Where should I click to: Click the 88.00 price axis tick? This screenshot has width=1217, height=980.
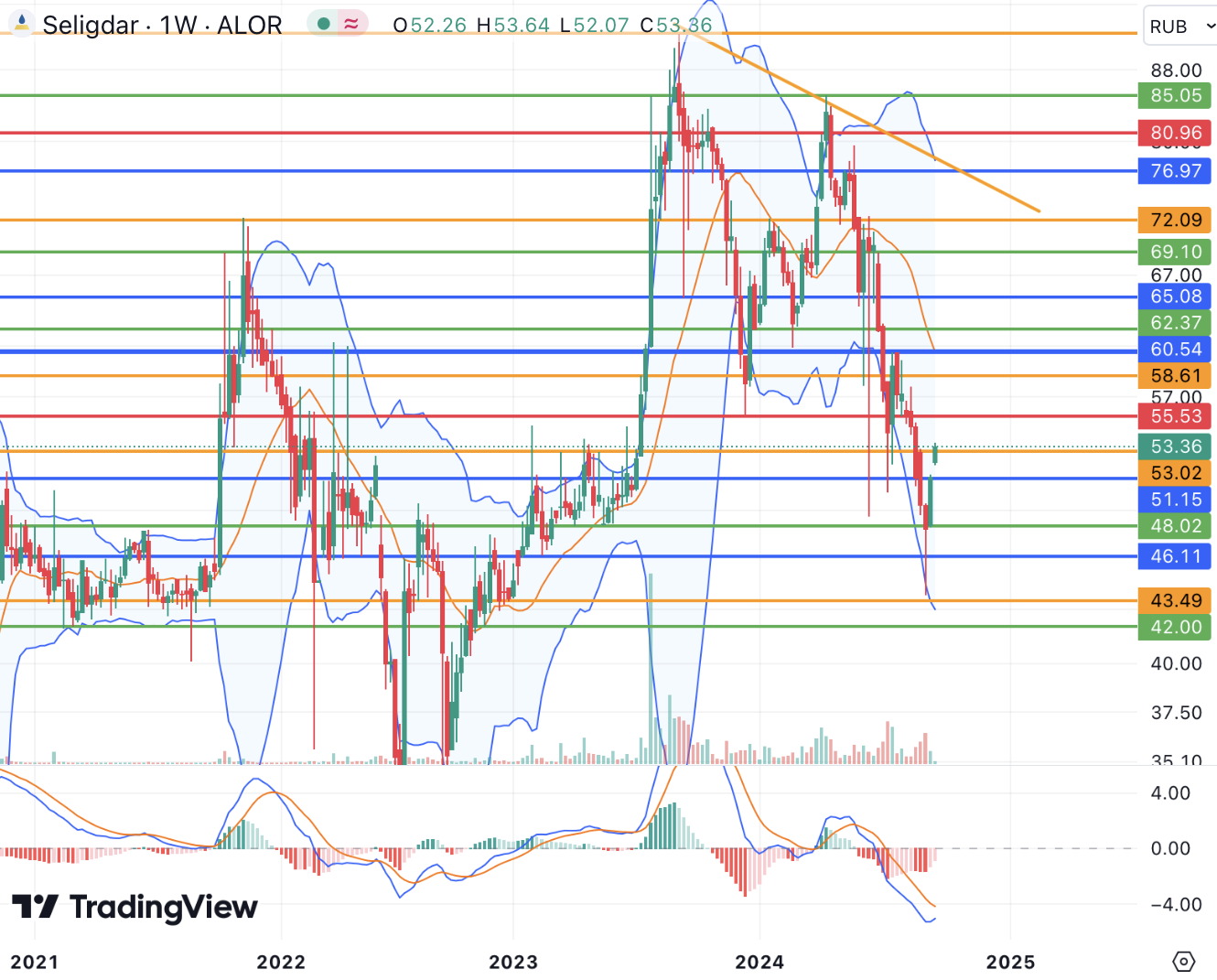coord(1176,70)
